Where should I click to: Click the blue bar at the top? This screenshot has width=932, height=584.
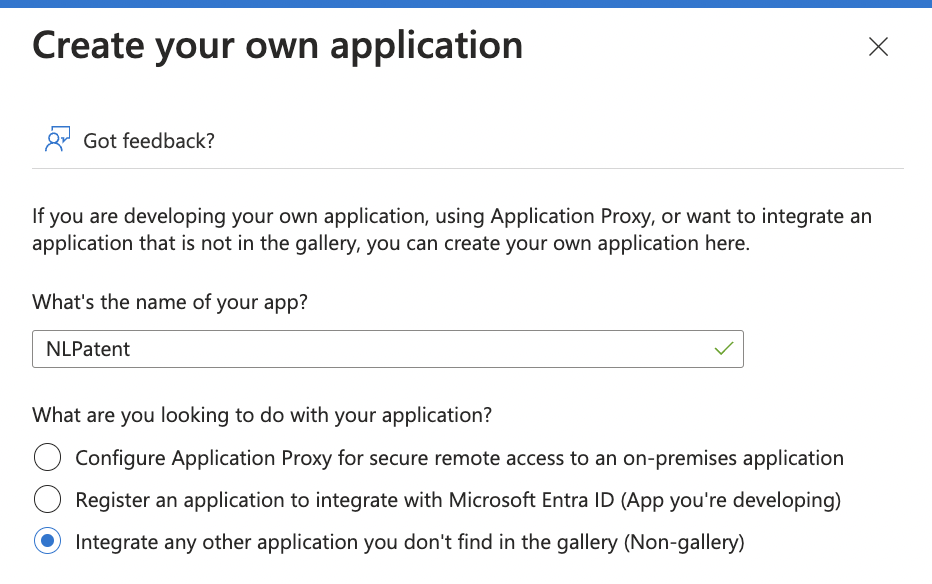point(466,4)
